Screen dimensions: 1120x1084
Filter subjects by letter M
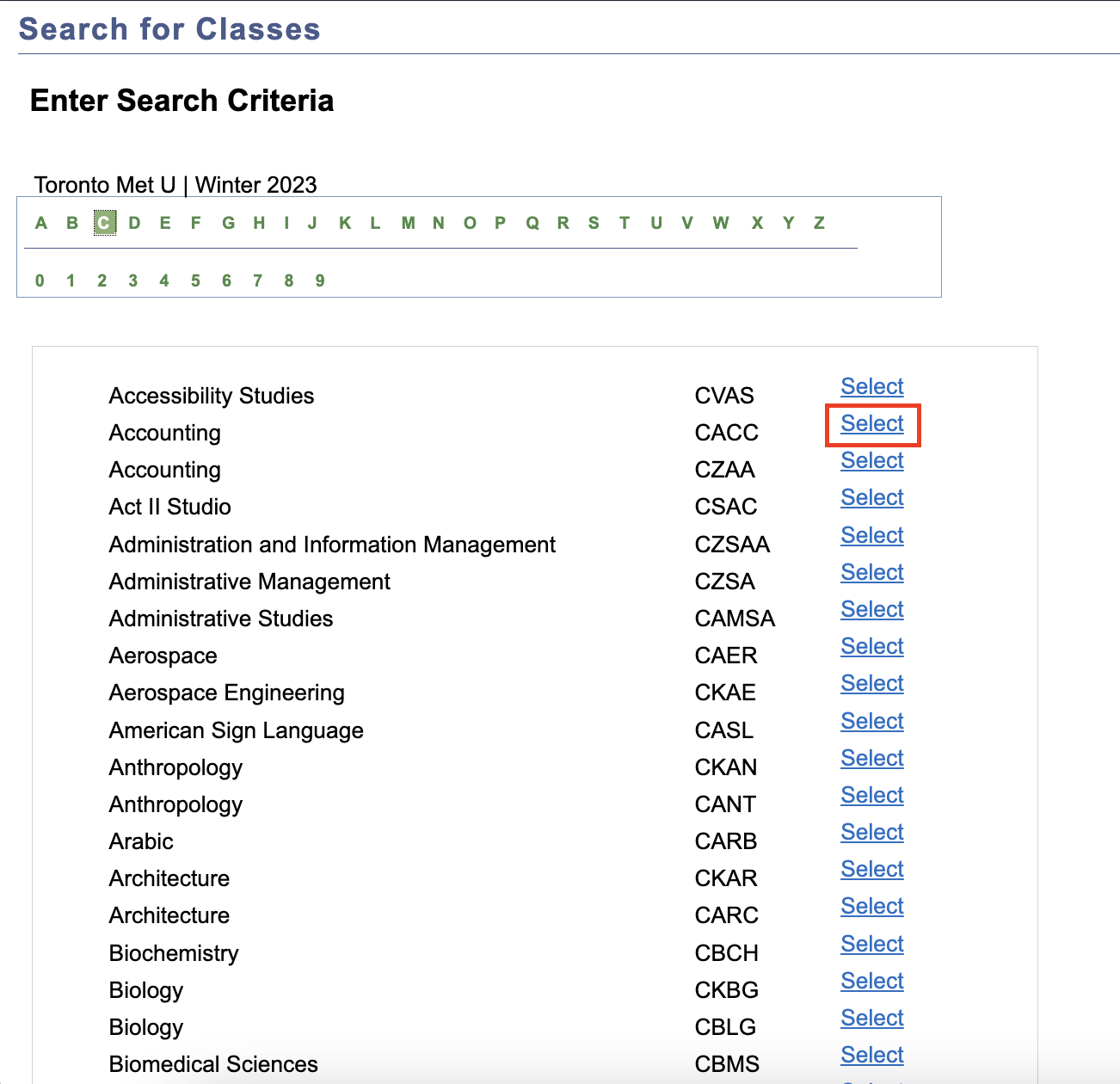408,224
